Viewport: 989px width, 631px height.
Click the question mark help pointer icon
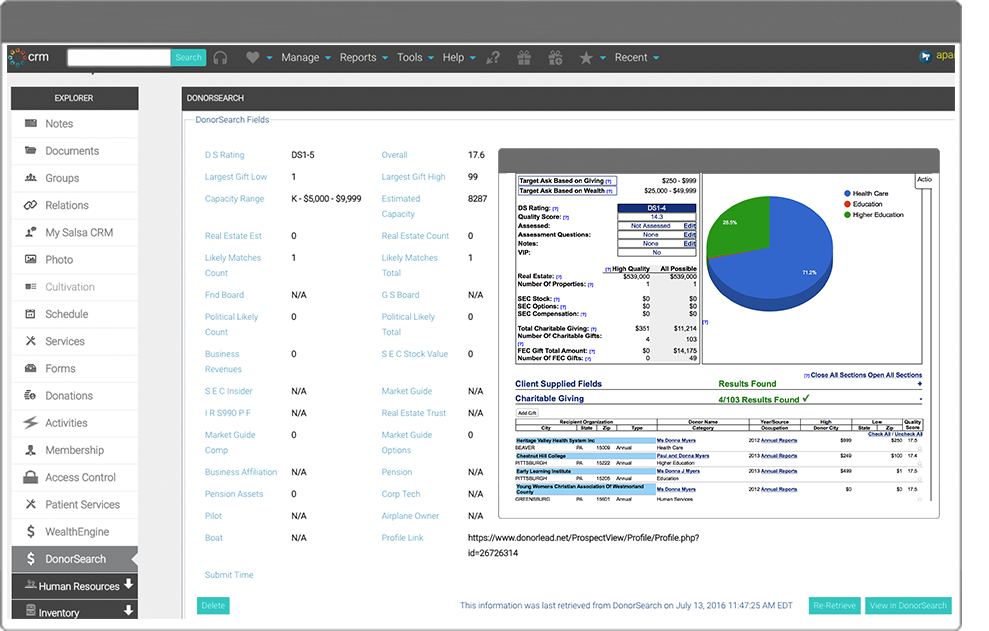[493, 57]
